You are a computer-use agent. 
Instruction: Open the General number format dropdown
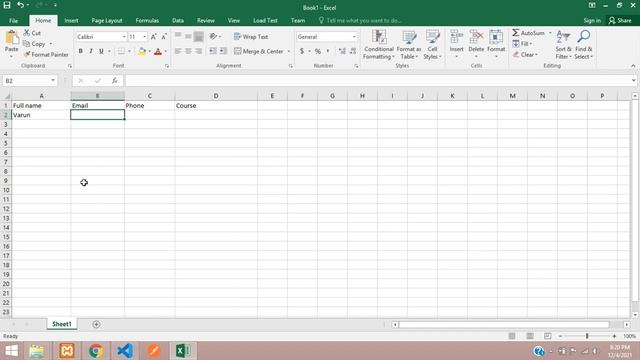(x=354, y=37)
